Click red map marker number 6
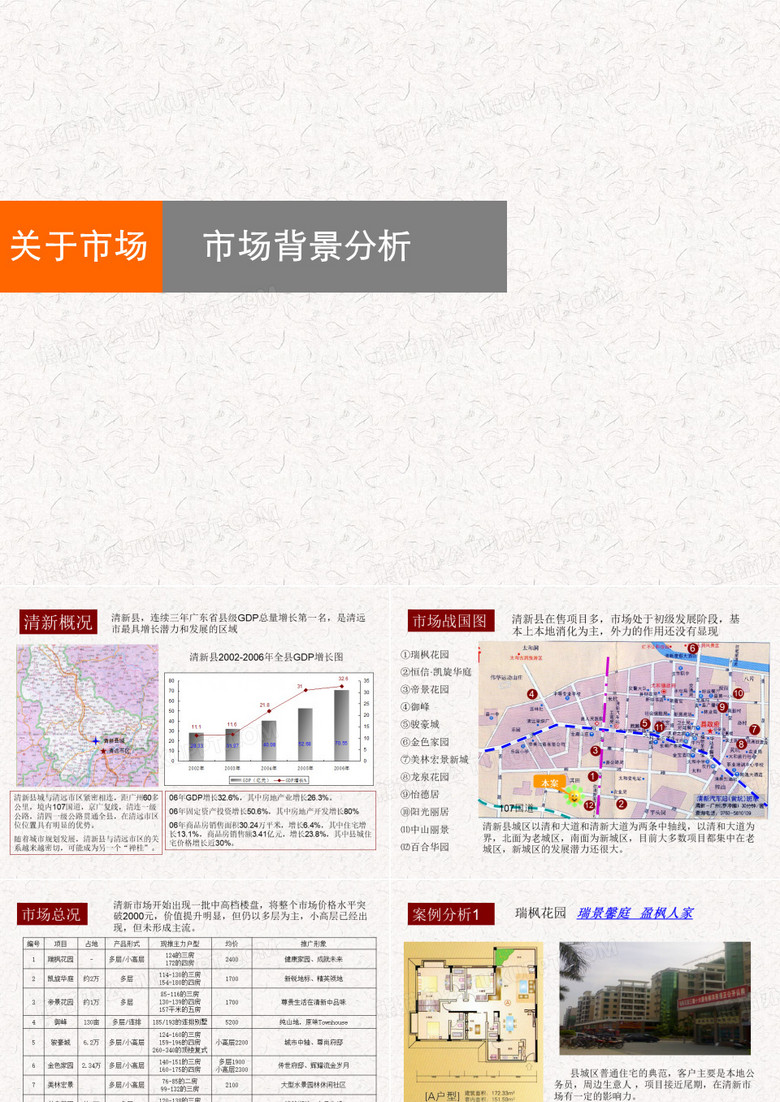The width and height of the screenshot is (780, 1102). [692, 649]
